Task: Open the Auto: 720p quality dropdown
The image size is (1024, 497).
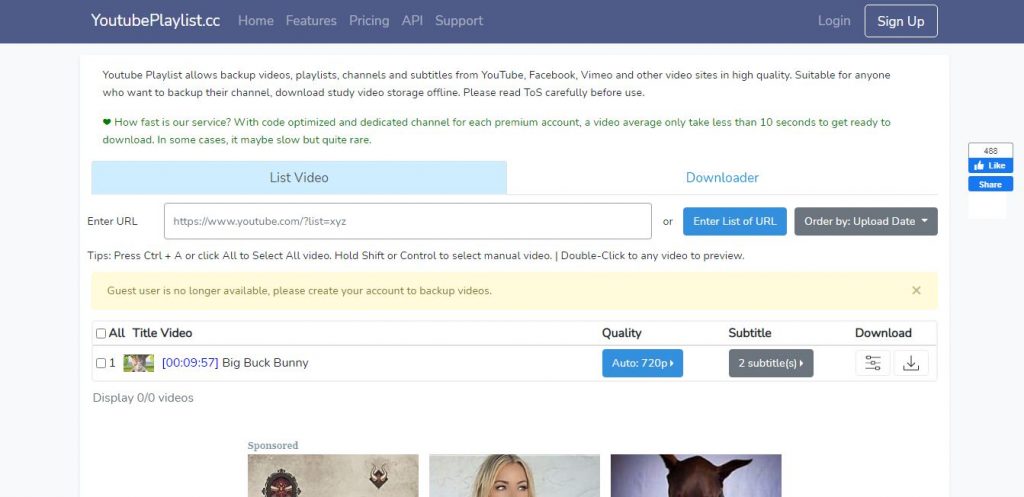Action: point(642,363)
